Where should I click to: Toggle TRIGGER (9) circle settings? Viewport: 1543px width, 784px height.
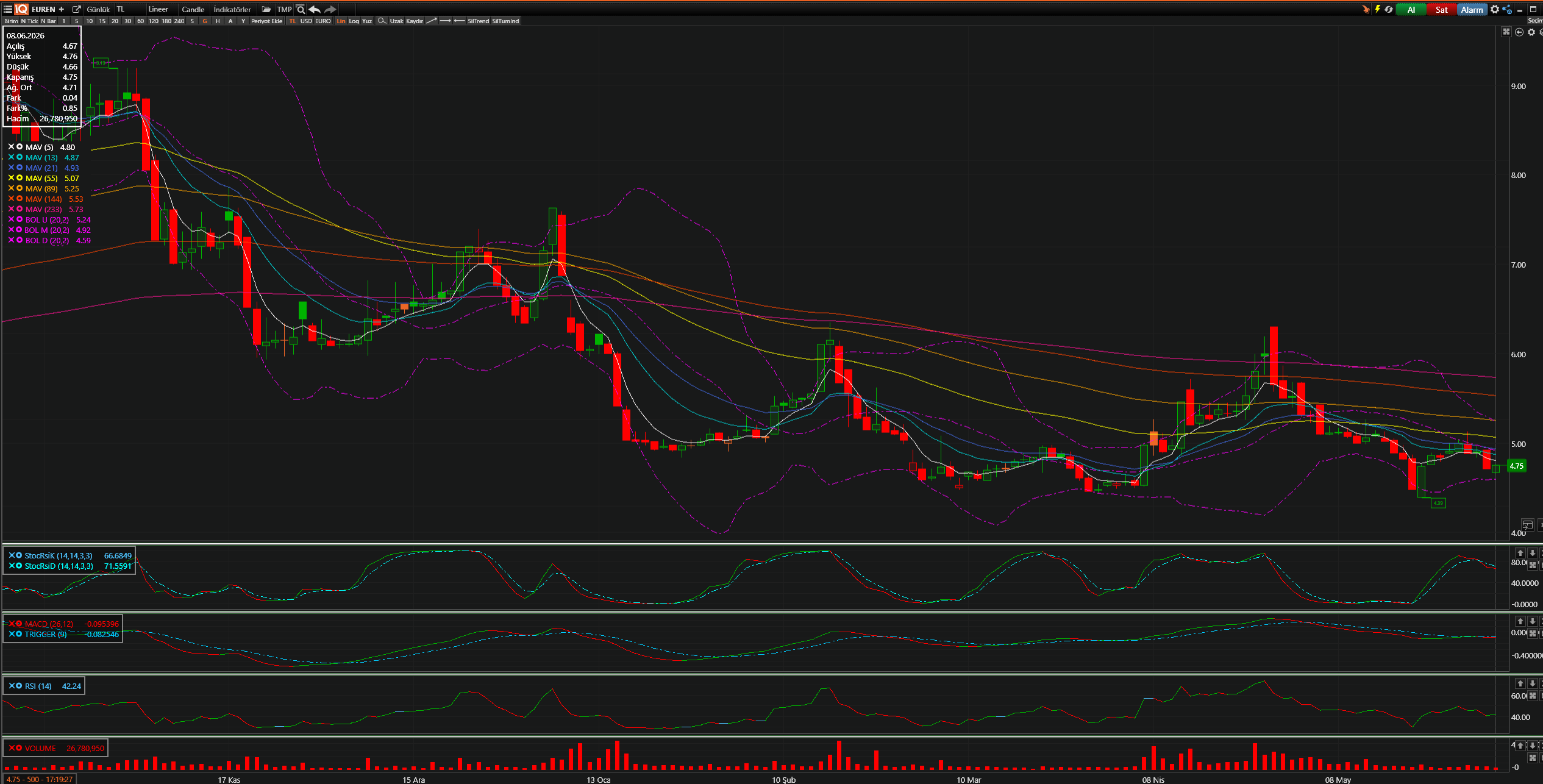[x=19, y=634]
